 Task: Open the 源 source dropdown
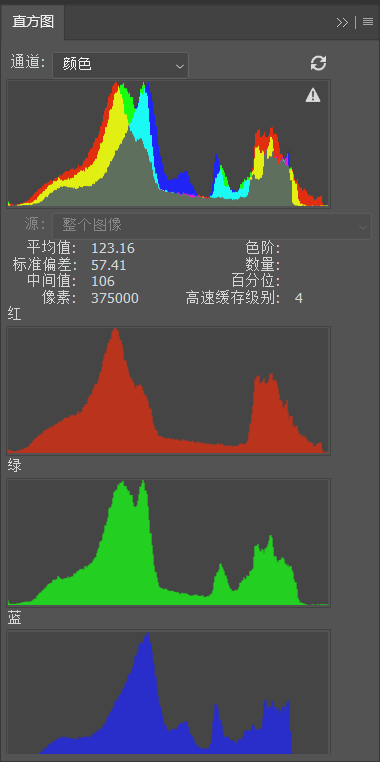pos(211,226)
